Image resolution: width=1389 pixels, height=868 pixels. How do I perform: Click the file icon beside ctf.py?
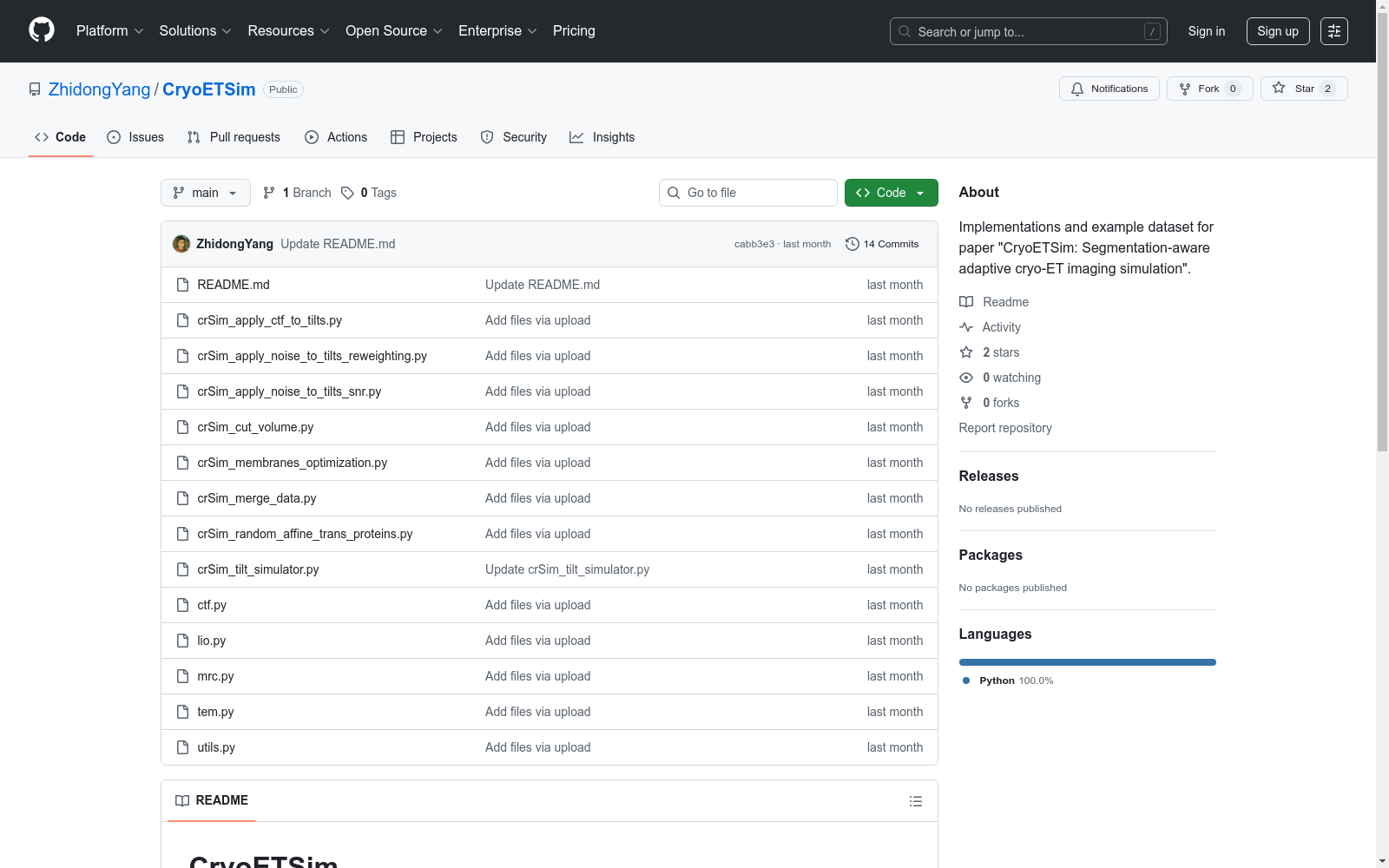(x=182, y=605)
